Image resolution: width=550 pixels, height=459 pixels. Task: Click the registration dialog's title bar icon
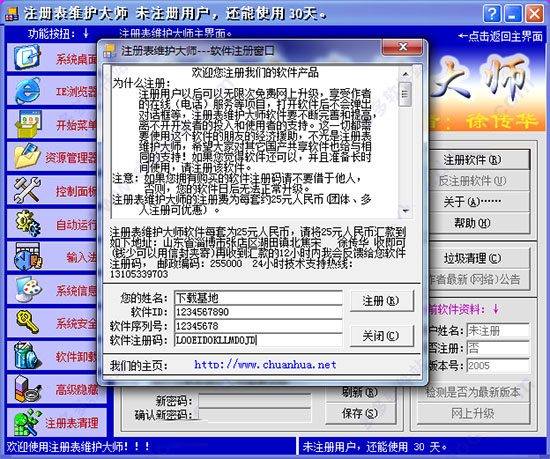[x=109, y=51]
